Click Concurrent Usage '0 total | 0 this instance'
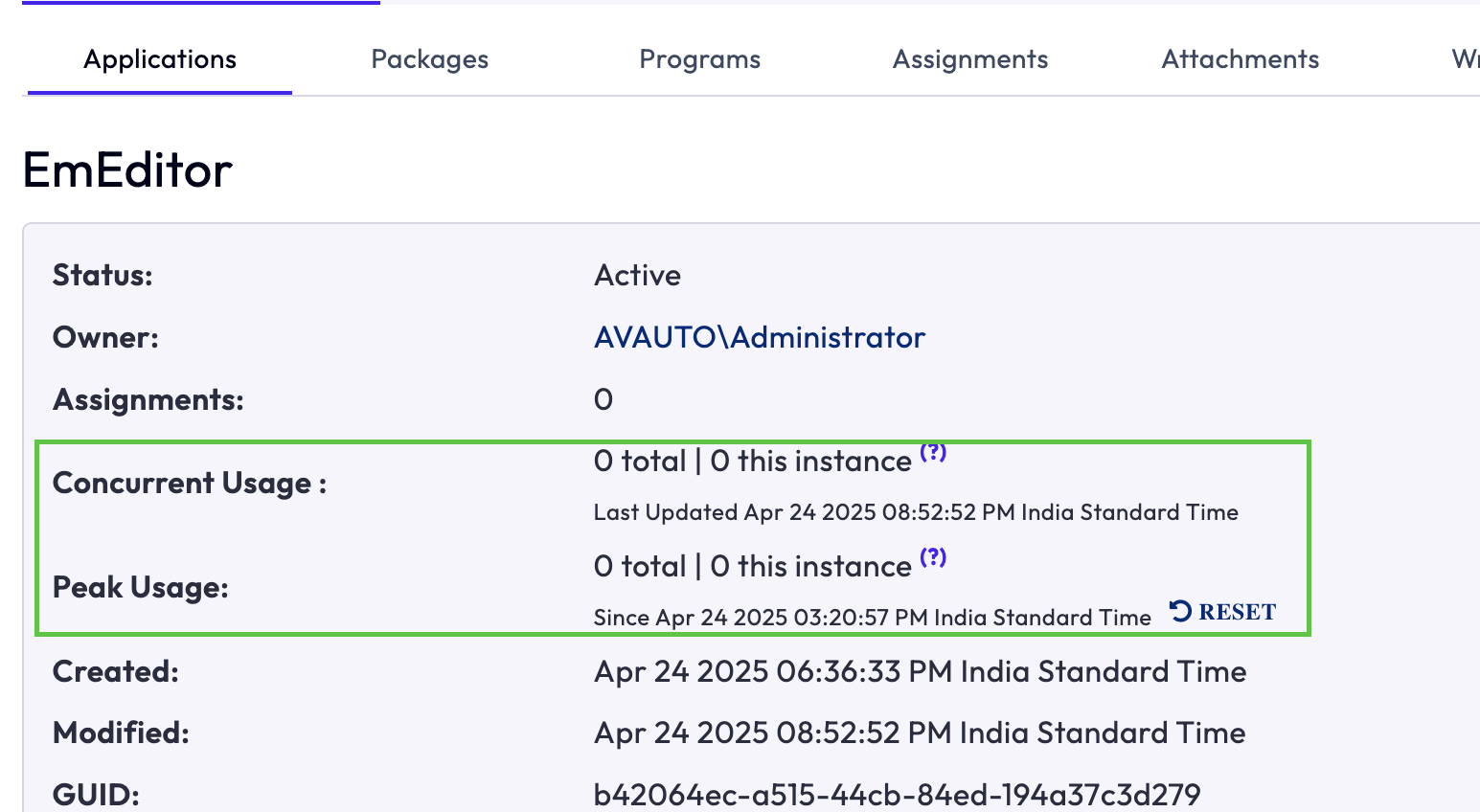This screenshot has height=812, width=1480. pos(753,462)
